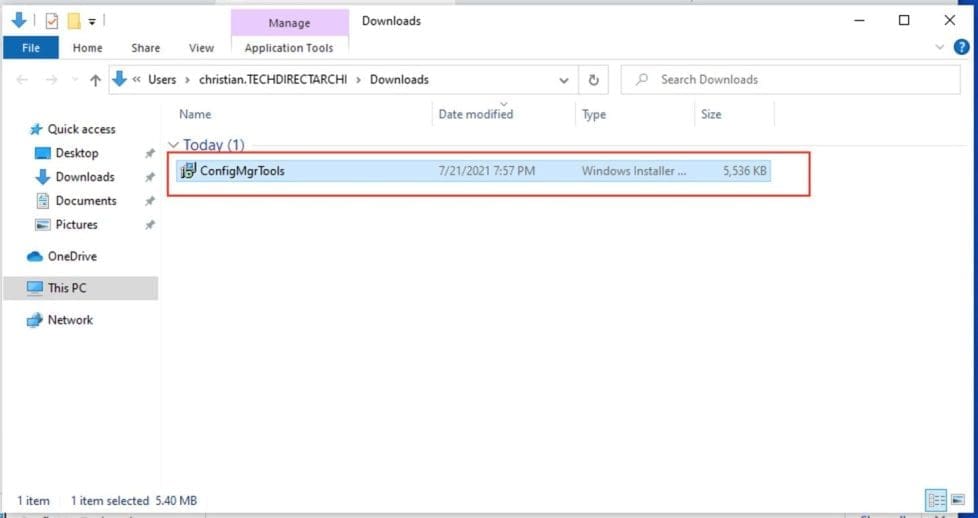This screenshot has width=978, height=518.
Task: Sort by Date modified column header
Action: (x=476, y=114)
